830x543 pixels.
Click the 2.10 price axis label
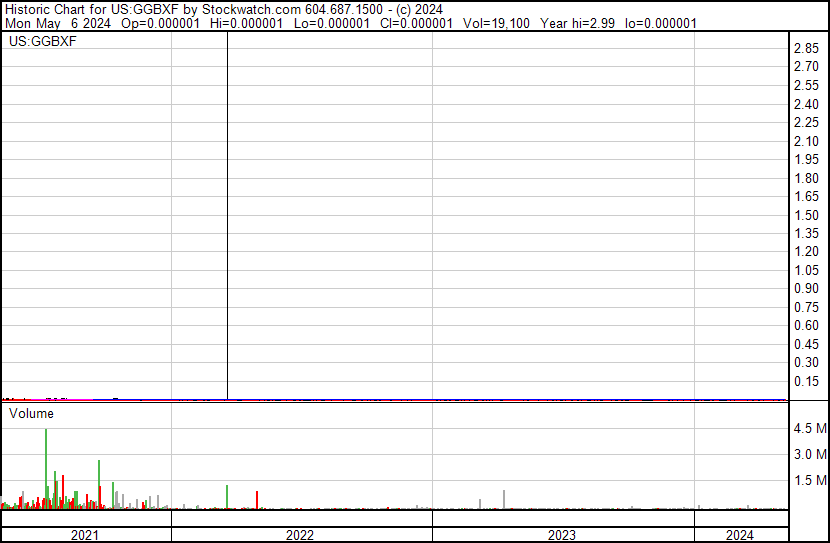(806, 141)
